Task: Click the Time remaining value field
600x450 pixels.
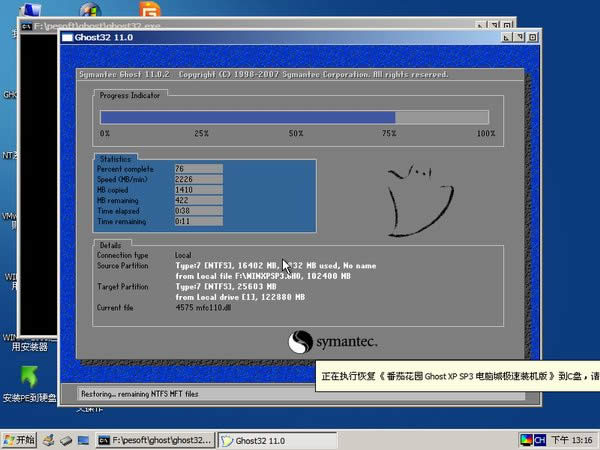Action: pos(198,219)
